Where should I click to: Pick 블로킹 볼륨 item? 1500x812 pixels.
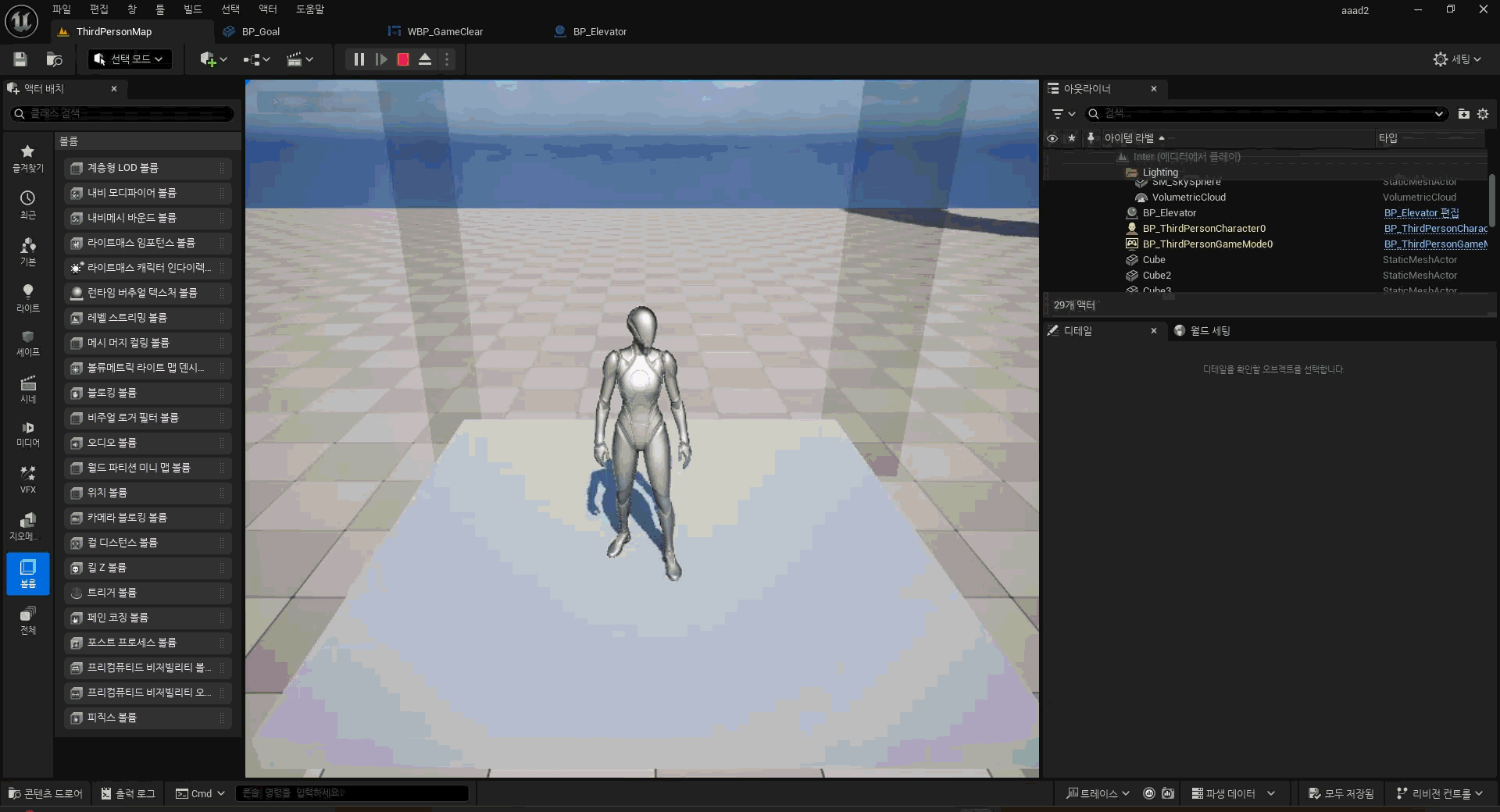click(148, 393)
